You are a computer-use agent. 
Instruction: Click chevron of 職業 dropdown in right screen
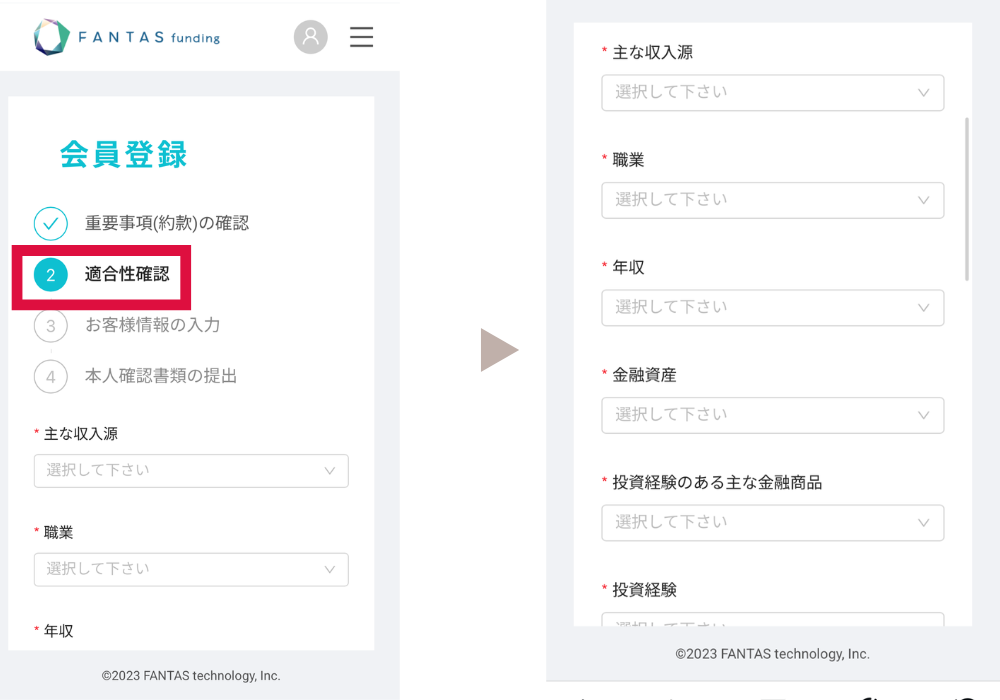(x=923, y=200)
